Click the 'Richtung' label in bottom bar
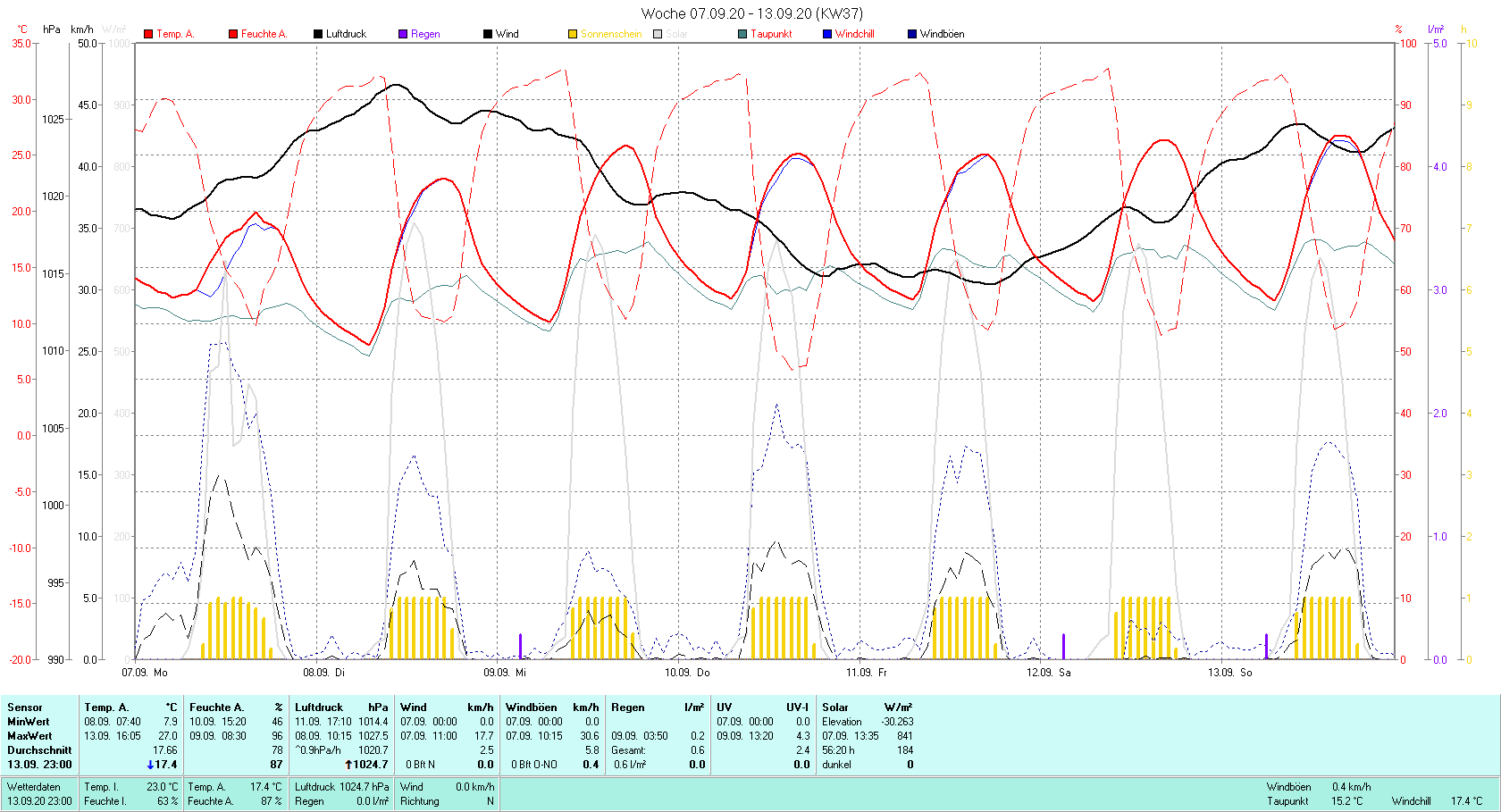 click(420, 801)
